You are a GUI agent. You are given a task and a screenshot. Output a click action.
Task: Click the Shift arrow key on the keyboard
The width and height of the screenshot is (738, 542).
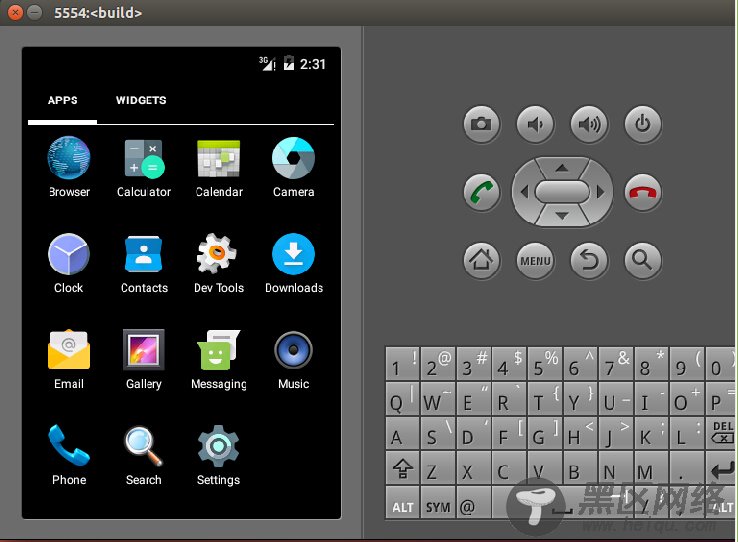point(402,468)
